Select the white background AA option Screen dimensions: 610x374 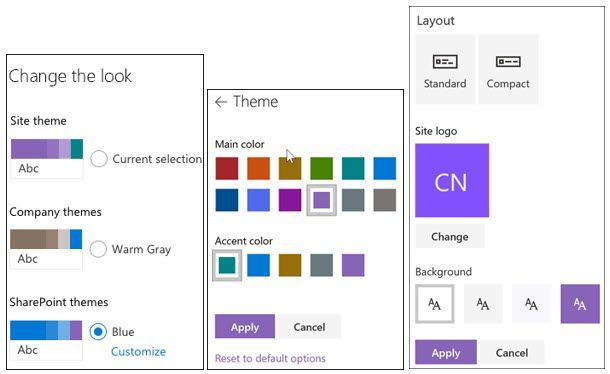click(x=435, y=304)
